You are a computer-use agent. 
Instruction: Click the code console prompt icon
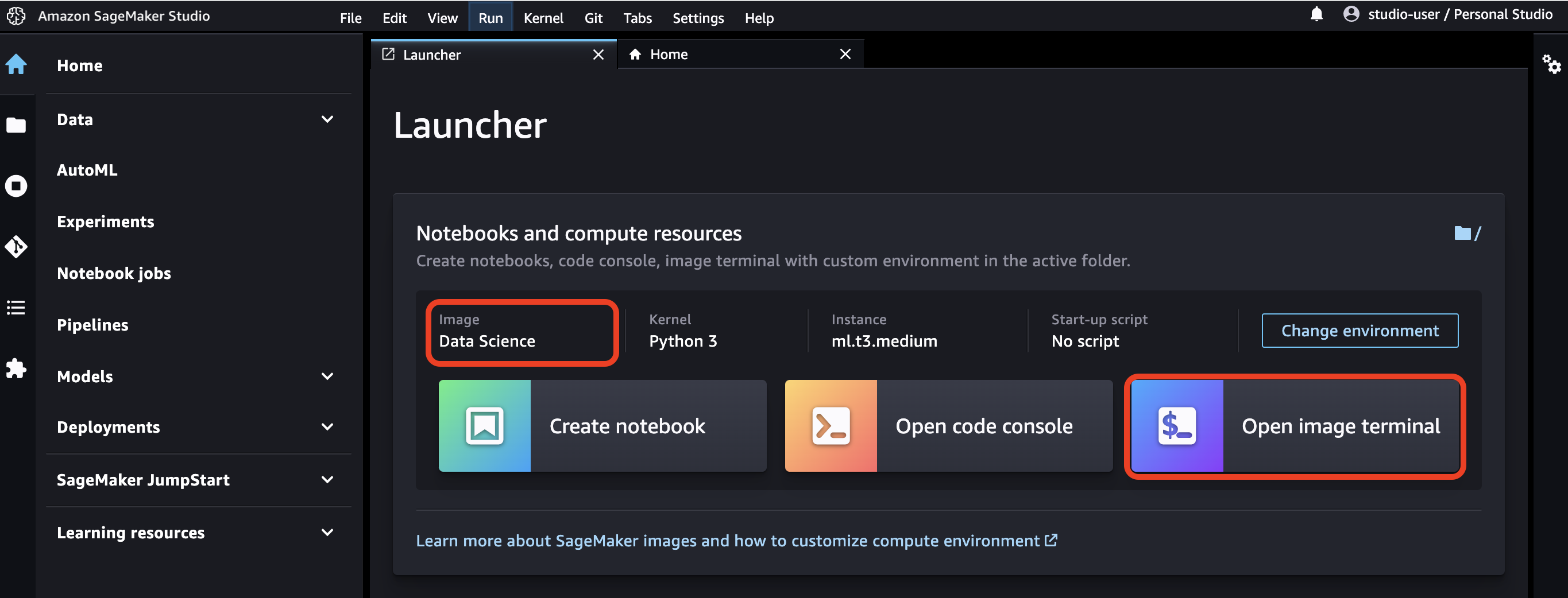point(831,426)
